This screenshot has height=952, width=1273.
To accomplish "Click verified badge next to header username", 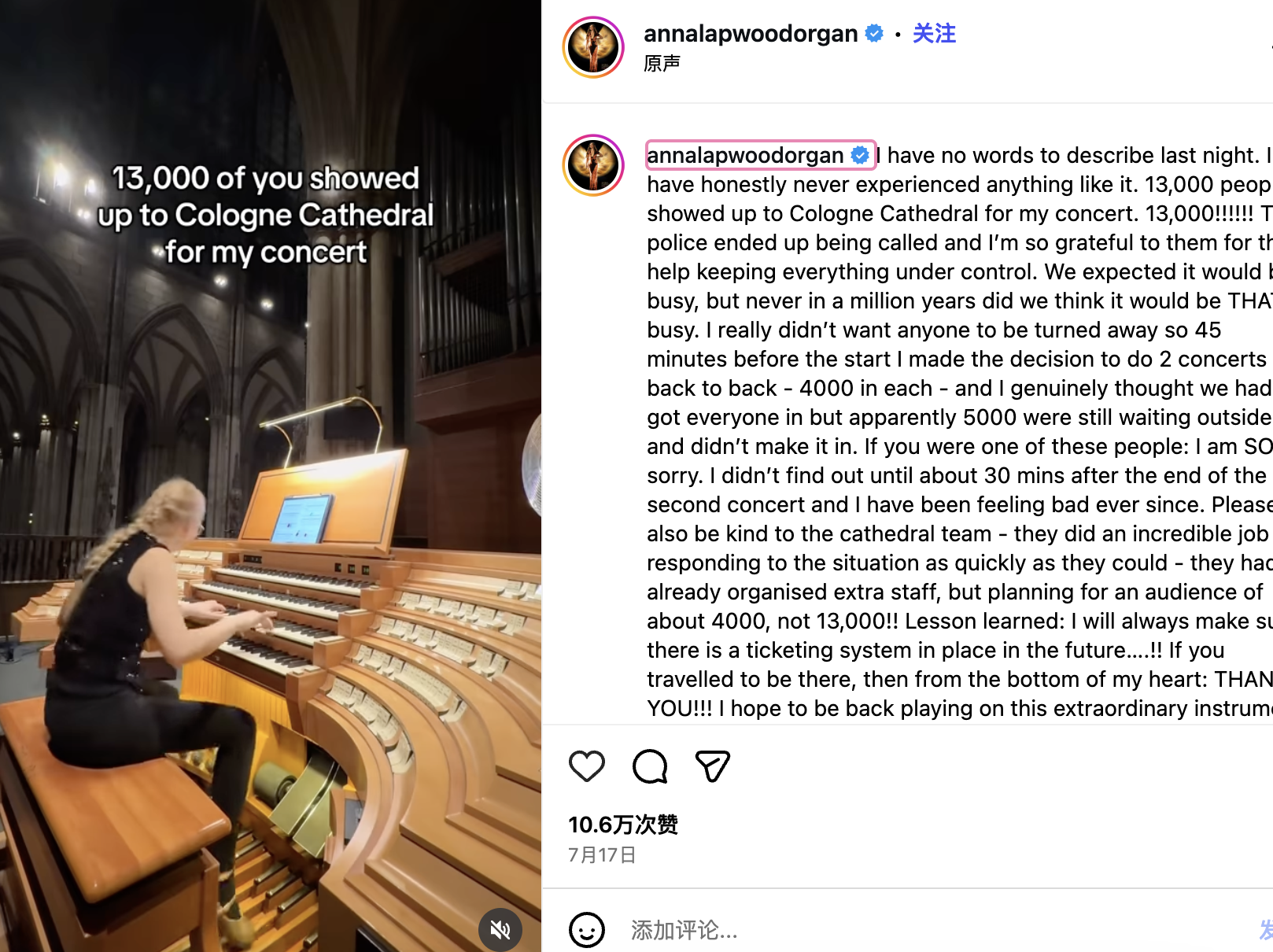I will (x=874, y=33).
